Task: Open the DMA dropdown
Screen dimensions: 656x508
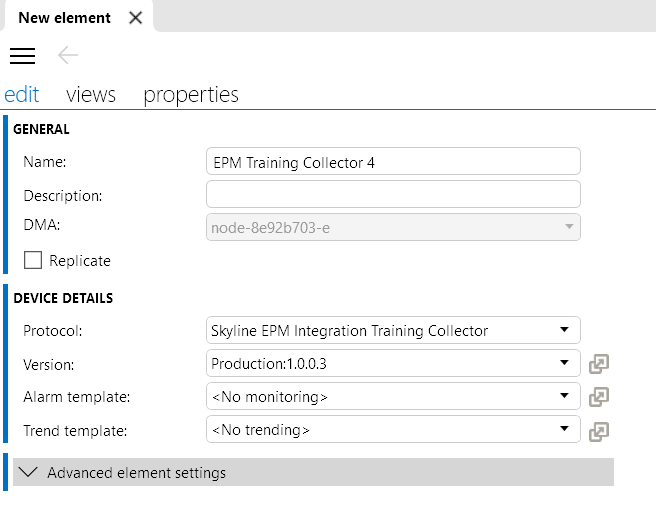Action: coord(393,227)
